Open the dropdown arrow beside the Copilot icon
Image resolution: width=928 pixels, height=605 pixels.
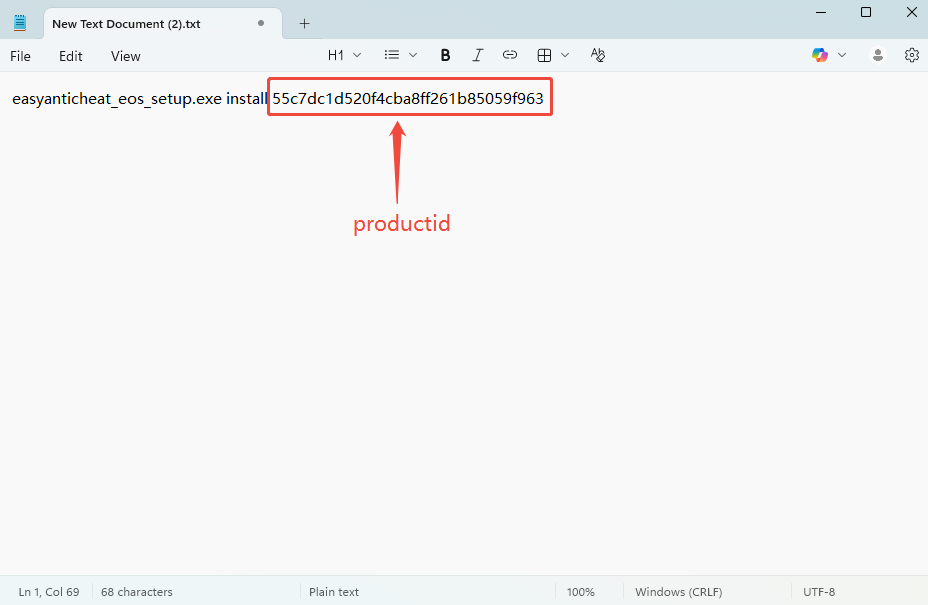pos(842,55)
